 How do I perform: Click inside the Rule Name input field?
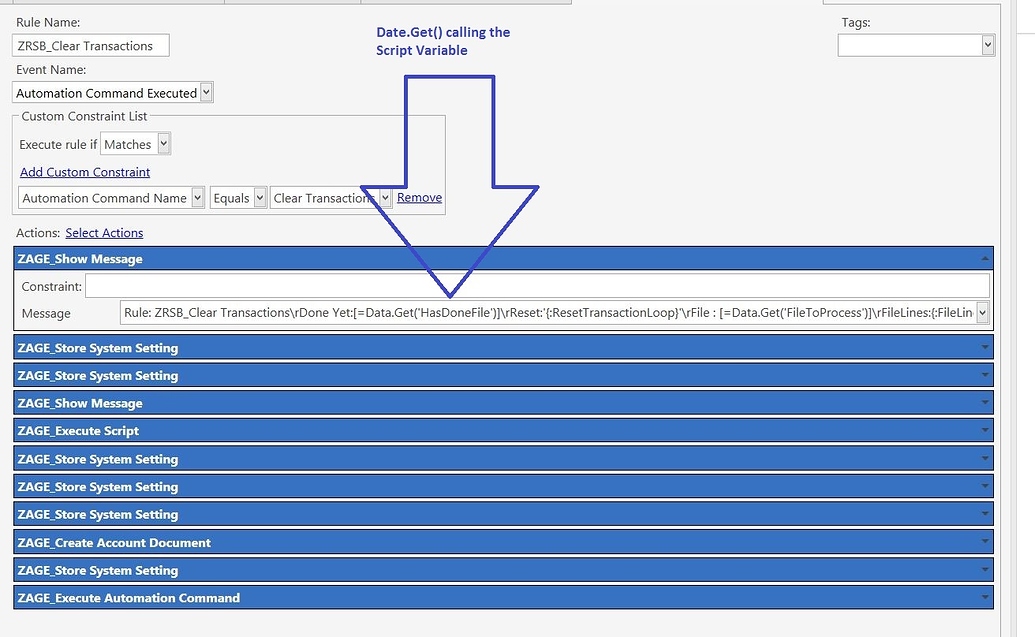[90, 44]
